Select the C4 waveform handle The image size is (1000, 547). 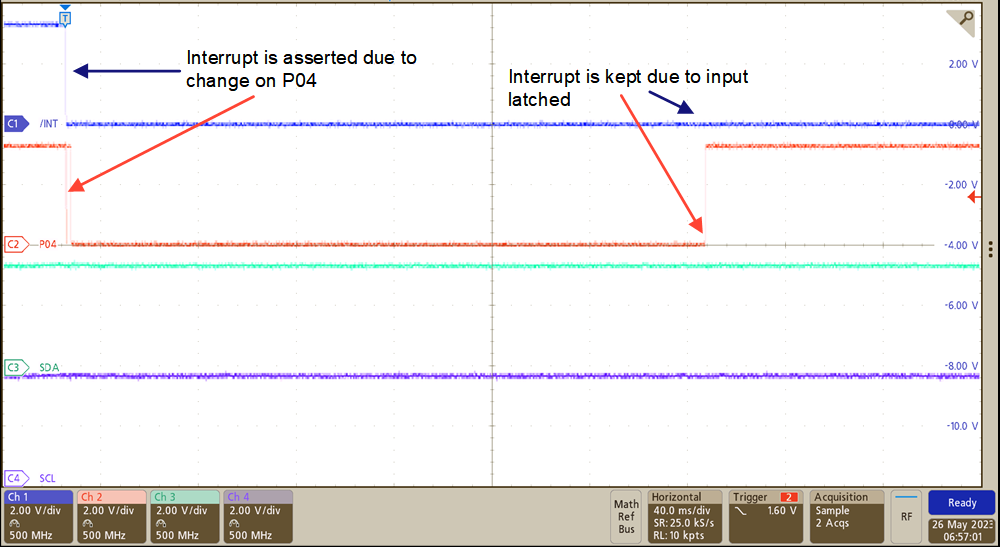point(14,478)
